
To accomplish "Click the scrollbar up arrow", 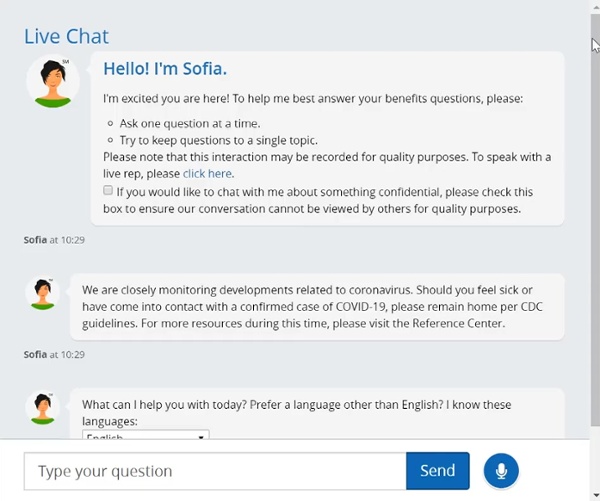I will coord(595,6).
